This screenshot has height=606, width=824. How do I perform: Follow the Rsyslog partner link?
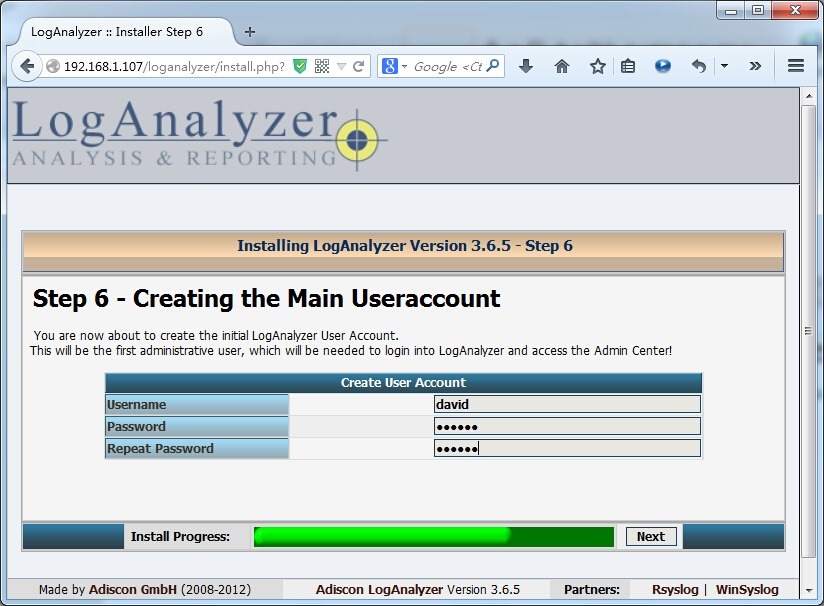pyautogui.click(x=675, y=589)
